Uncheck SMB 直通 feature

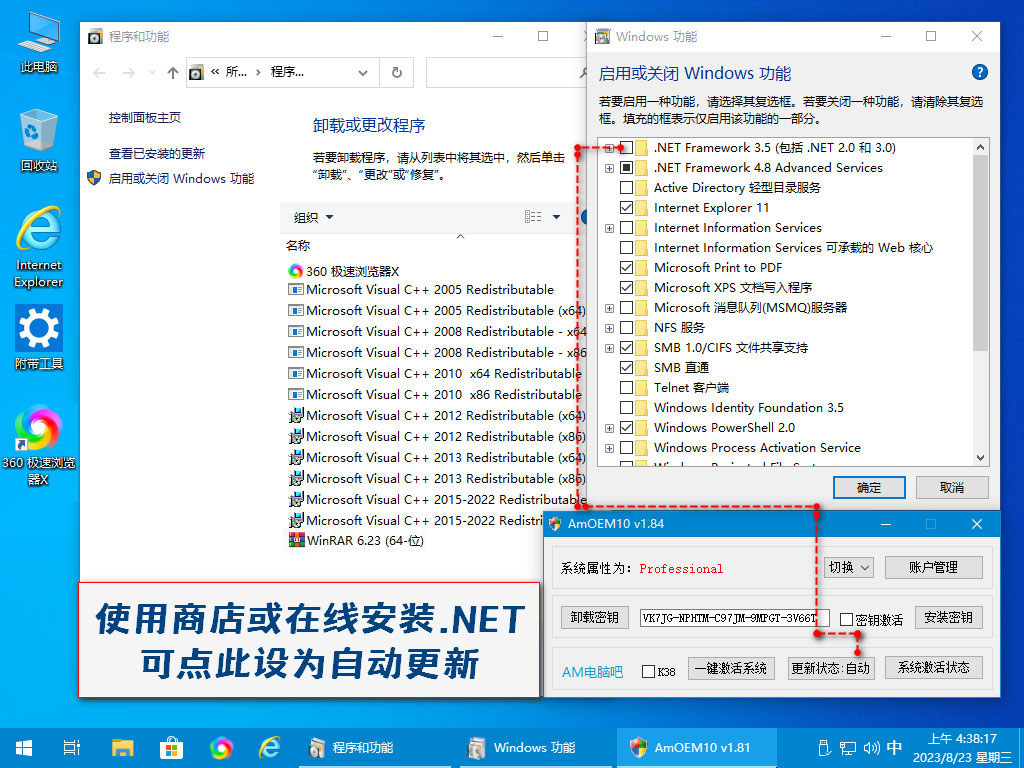(x=626, y=368)
